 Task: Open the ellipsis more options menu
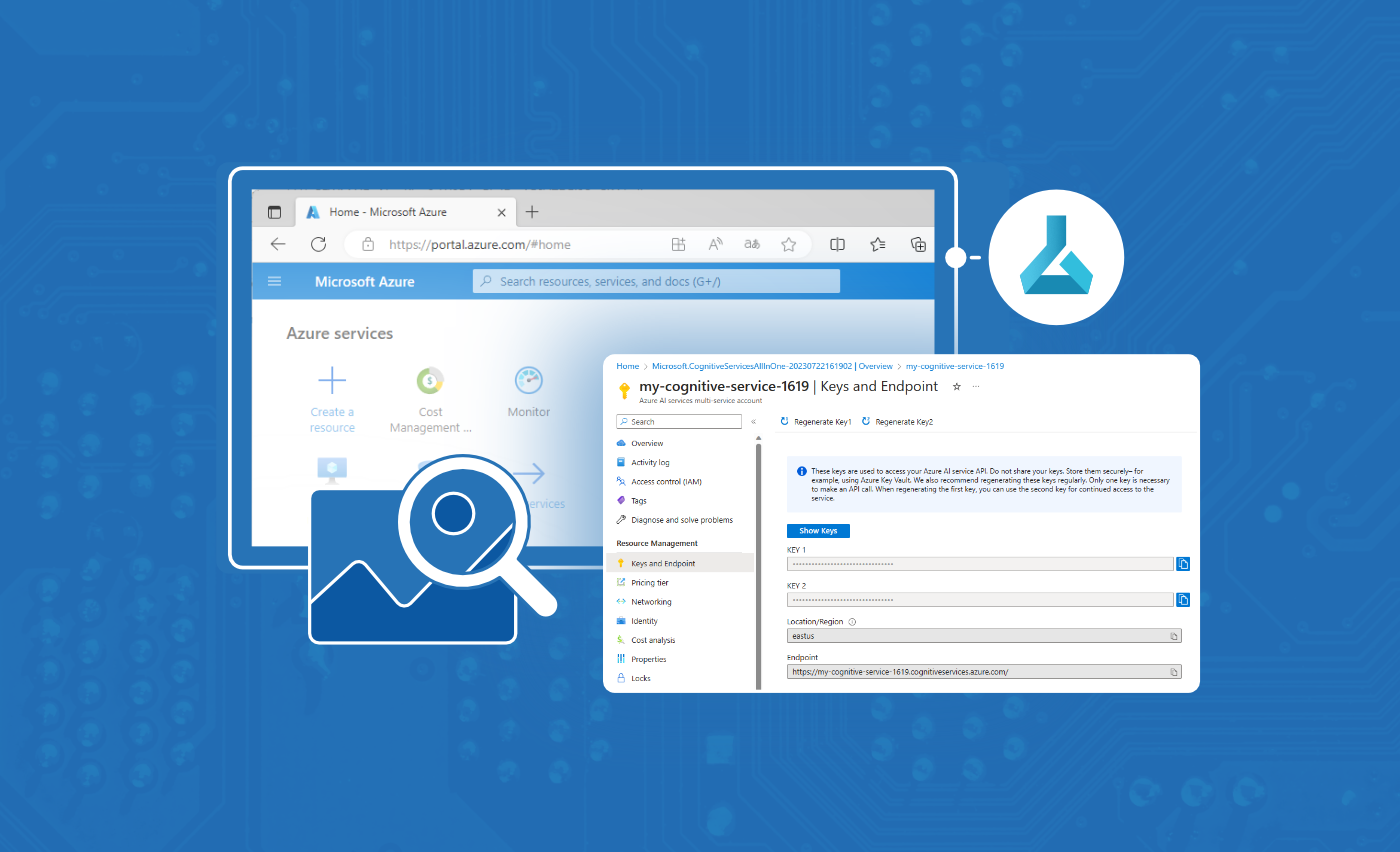976,386
